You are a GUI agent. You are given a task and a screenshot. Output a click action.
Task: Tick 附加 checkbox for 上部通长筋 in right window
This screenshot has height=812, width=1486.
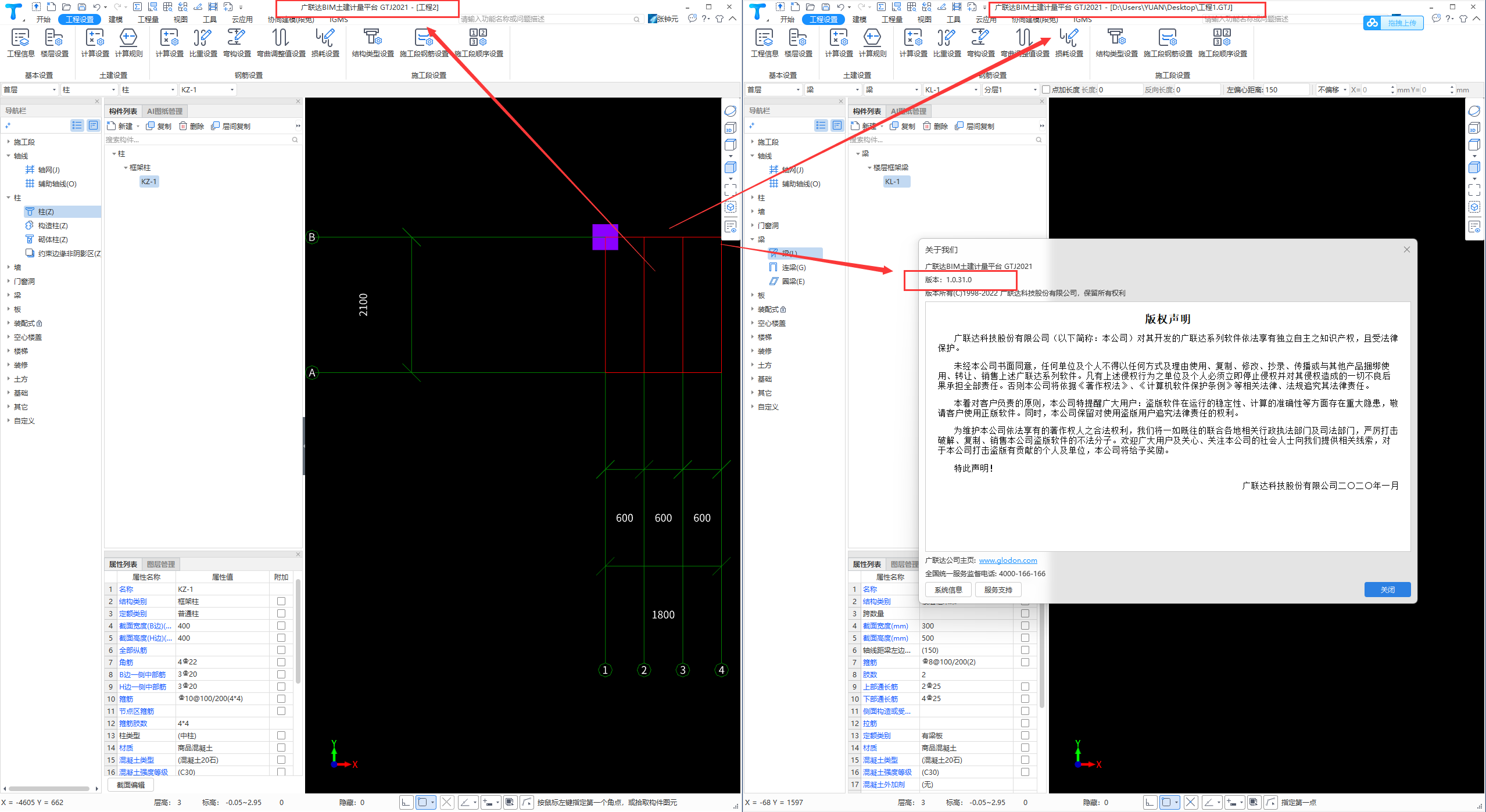coord(1025,687)
